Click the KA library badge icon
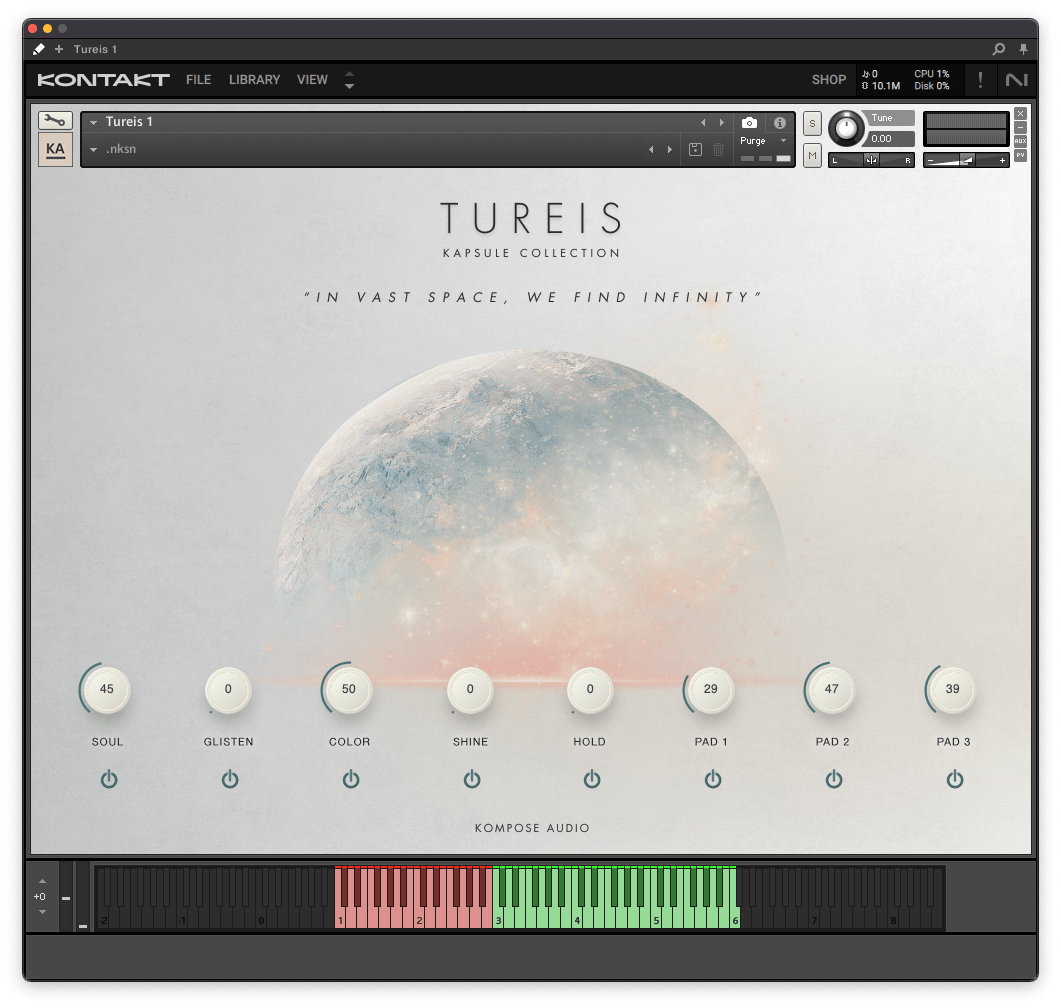The height and width of the screenshot is (1008, 1061). [x=55, y=149]
